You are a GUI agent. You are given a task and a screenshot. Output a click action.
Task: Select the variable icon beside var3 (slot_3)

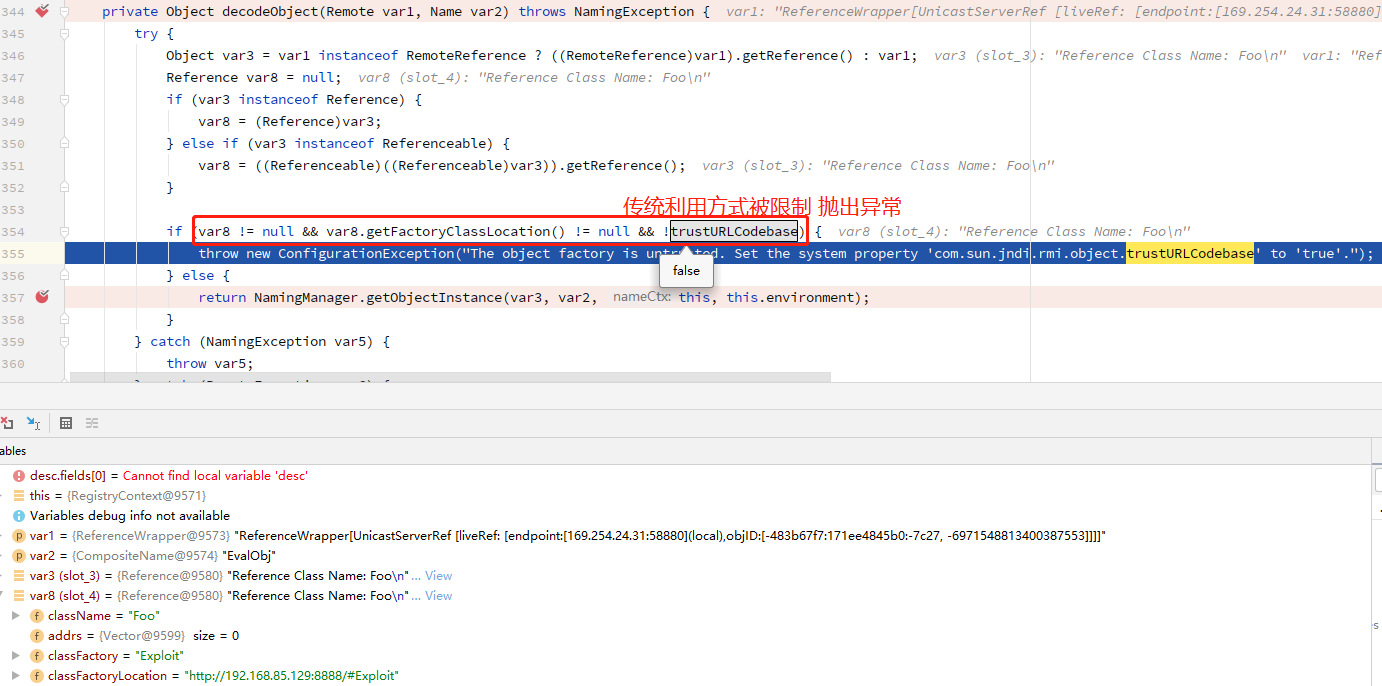(x=18, y=575)
